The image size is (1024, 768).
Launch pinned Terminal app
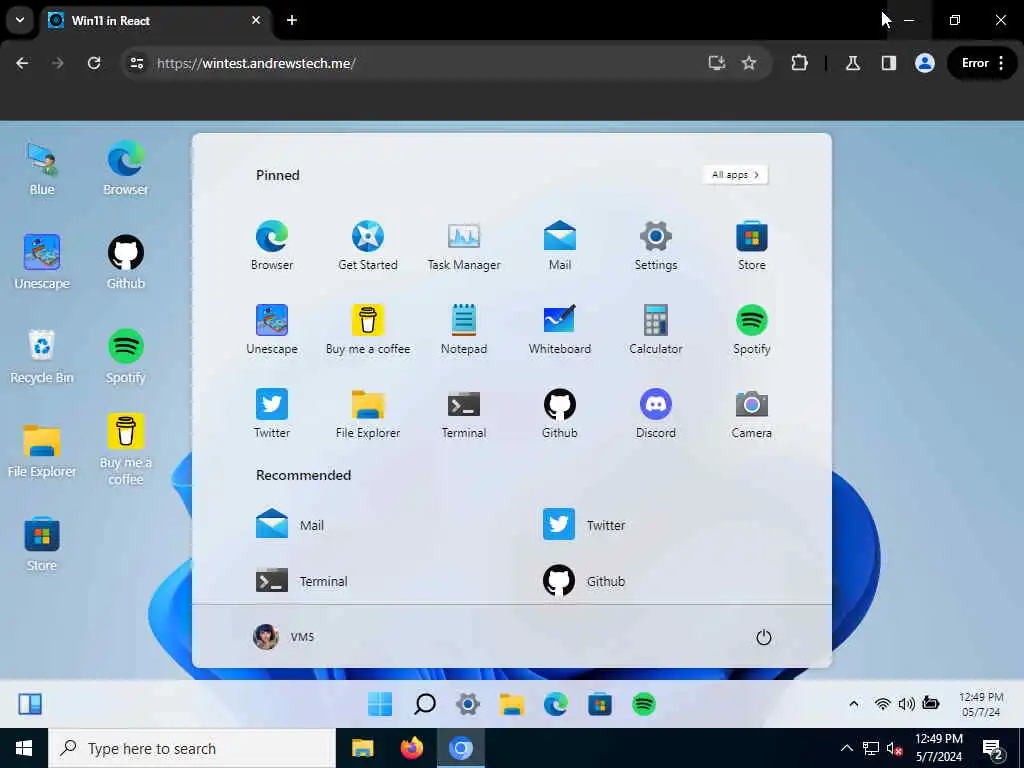pos(464,413)
